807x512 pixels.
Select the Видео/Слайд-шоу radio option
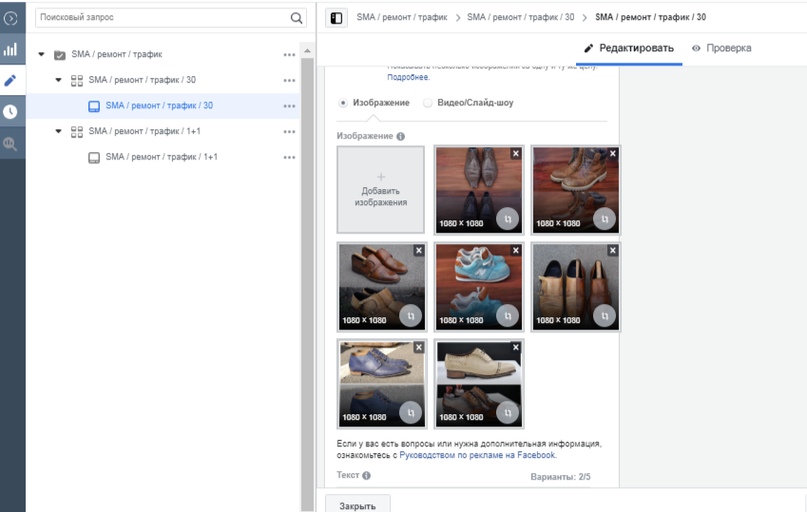(429, 103)
